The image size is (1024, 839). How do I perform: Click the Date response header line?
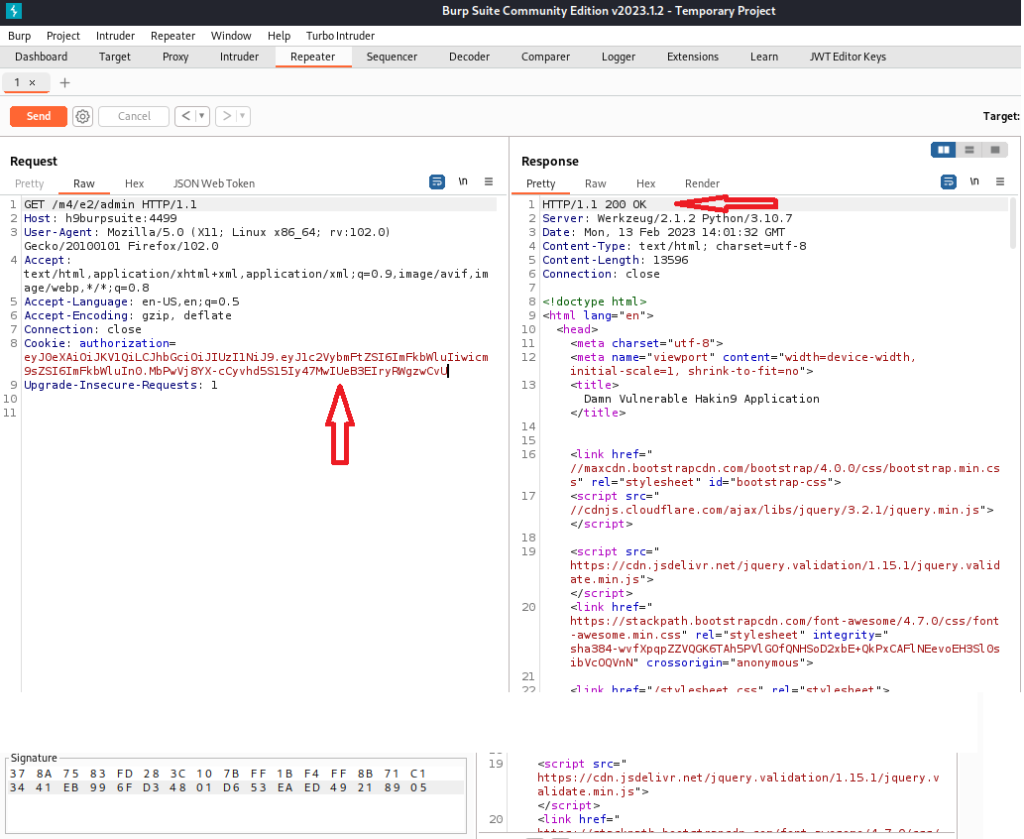(x=664, y=232)
